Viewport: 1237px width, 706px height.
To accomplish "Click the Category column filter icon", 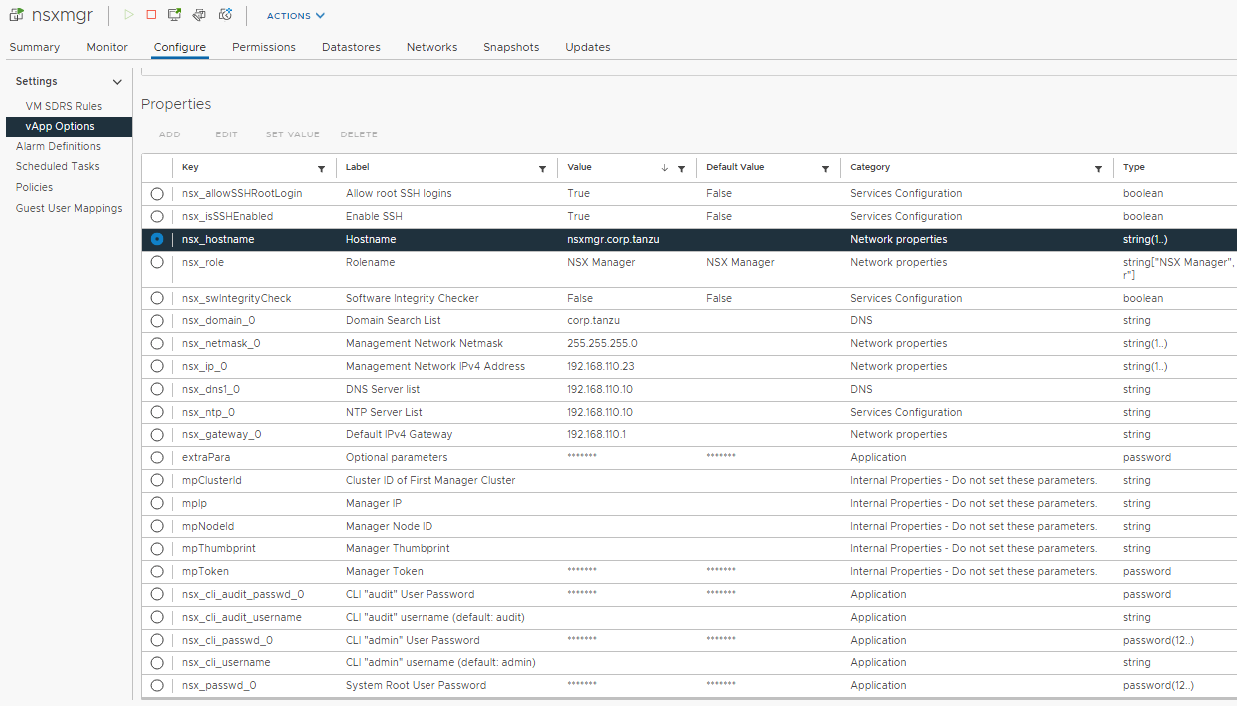I will [1098, 169].
